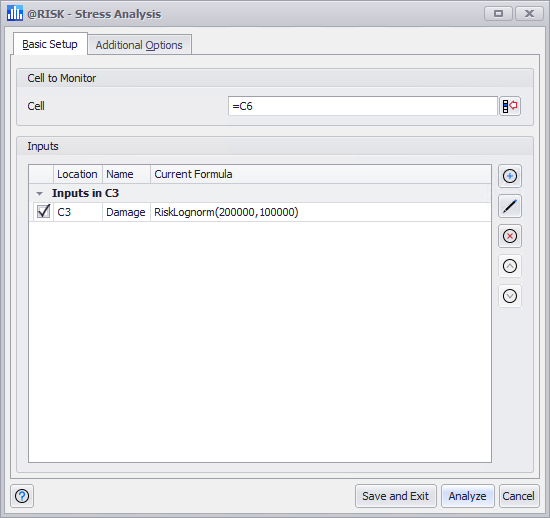
Task: Select the RiskLognorm formula row
Action: coord(260,212)
